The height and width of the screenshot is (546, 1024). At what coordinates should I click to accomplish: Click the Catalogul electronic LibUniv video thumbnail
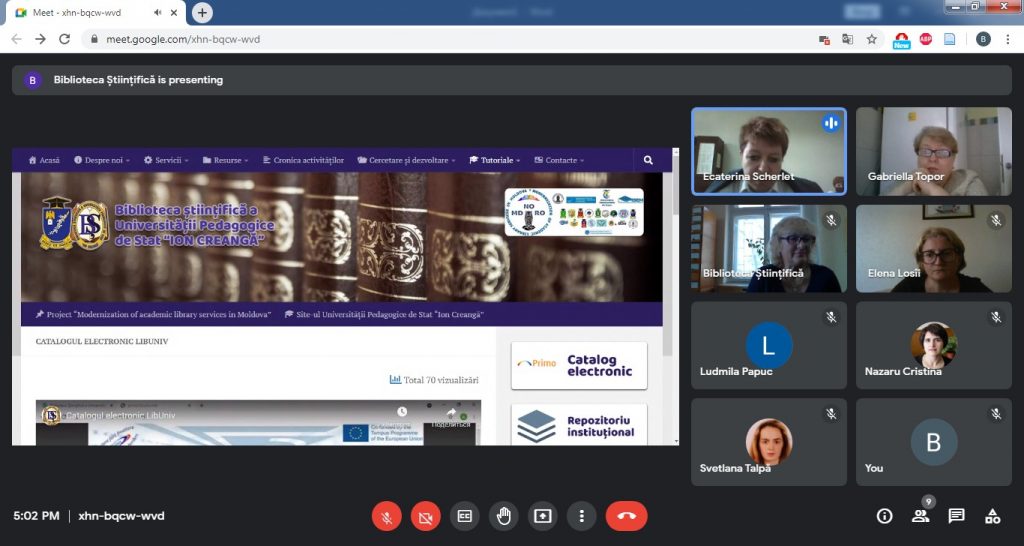(258, 423)
